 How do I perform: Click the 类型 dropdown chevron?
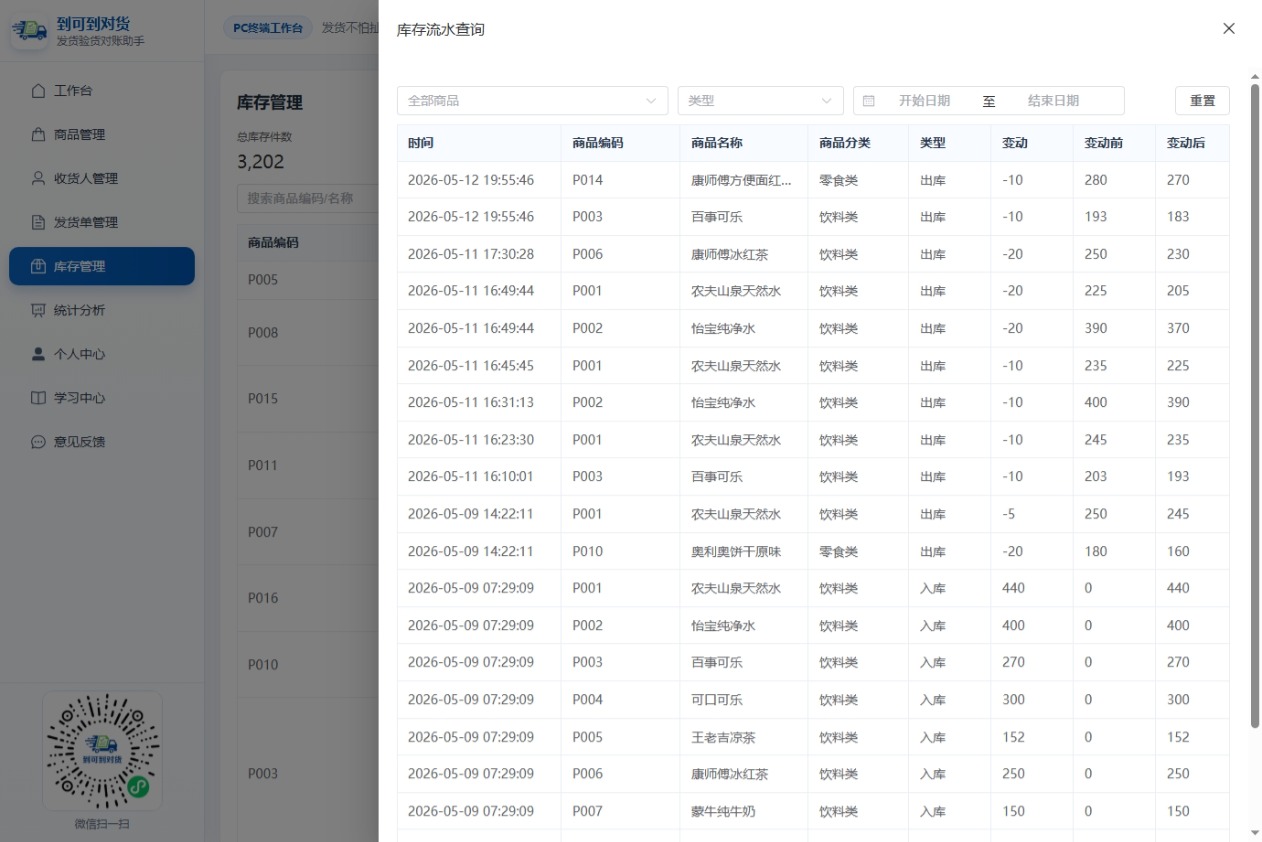click(826, 101)
